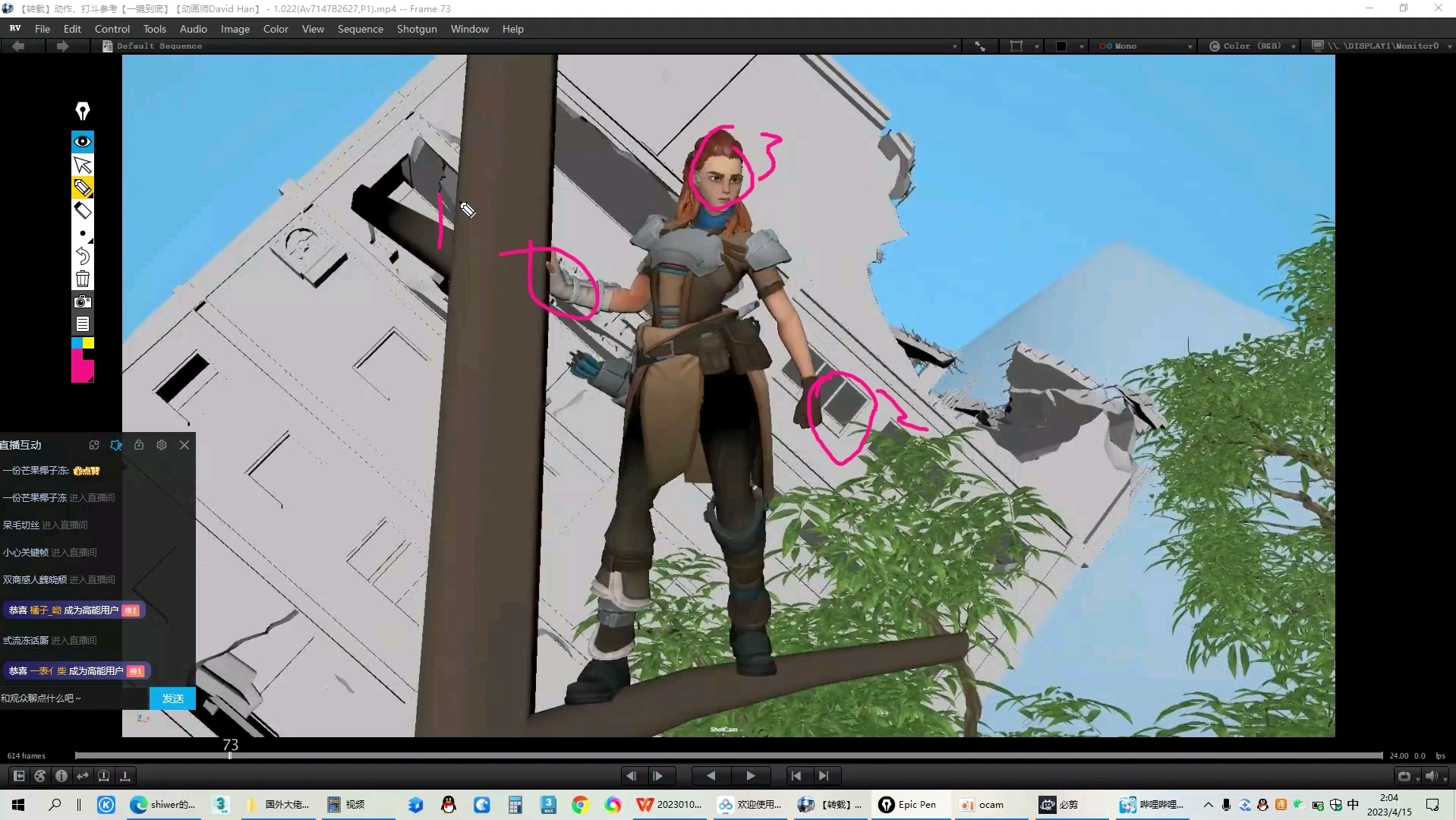Open the Color menu
This screenshot has height=820, width=1456.
[x=276, y=29]
